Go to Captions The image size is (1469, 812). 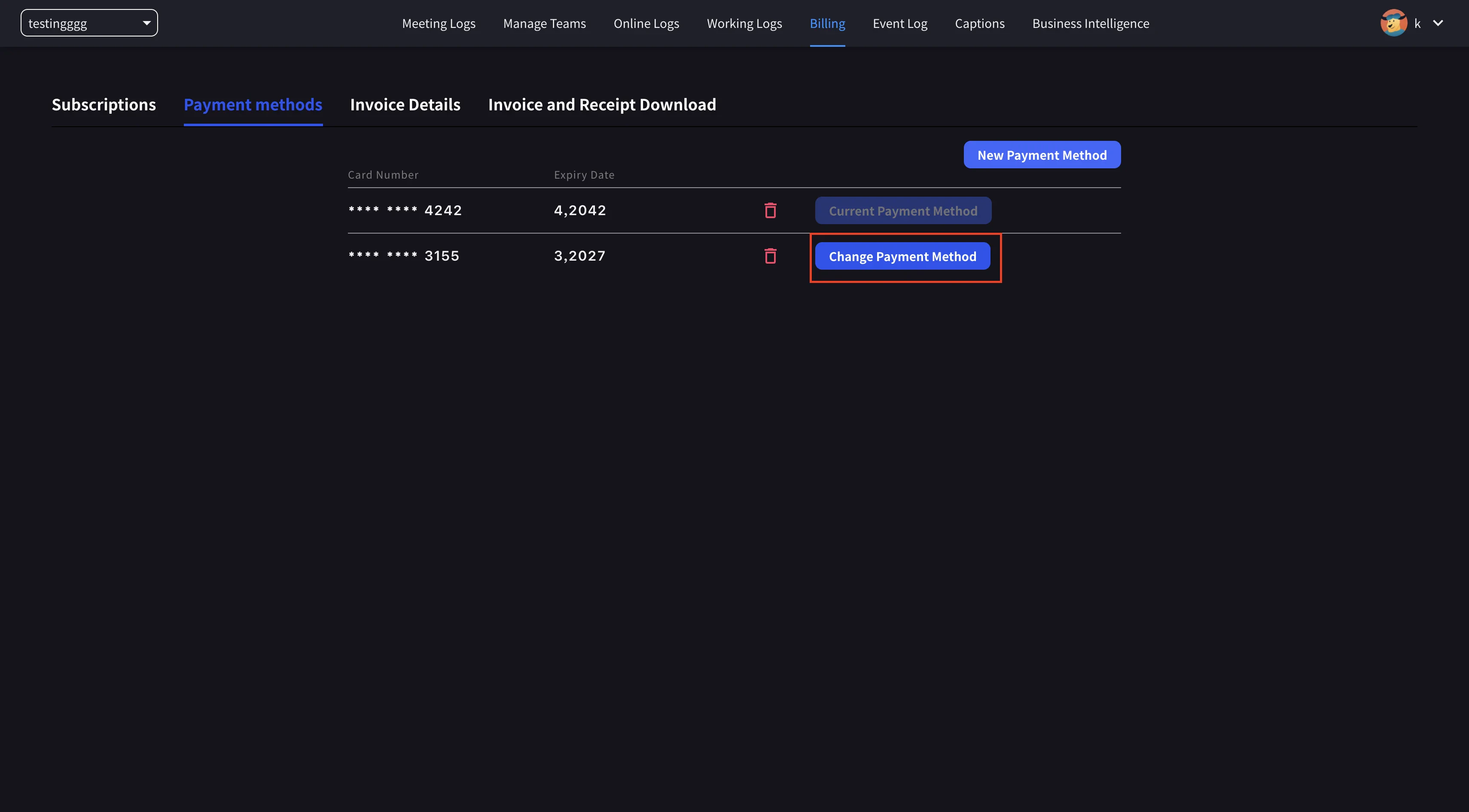click(980, 23)
